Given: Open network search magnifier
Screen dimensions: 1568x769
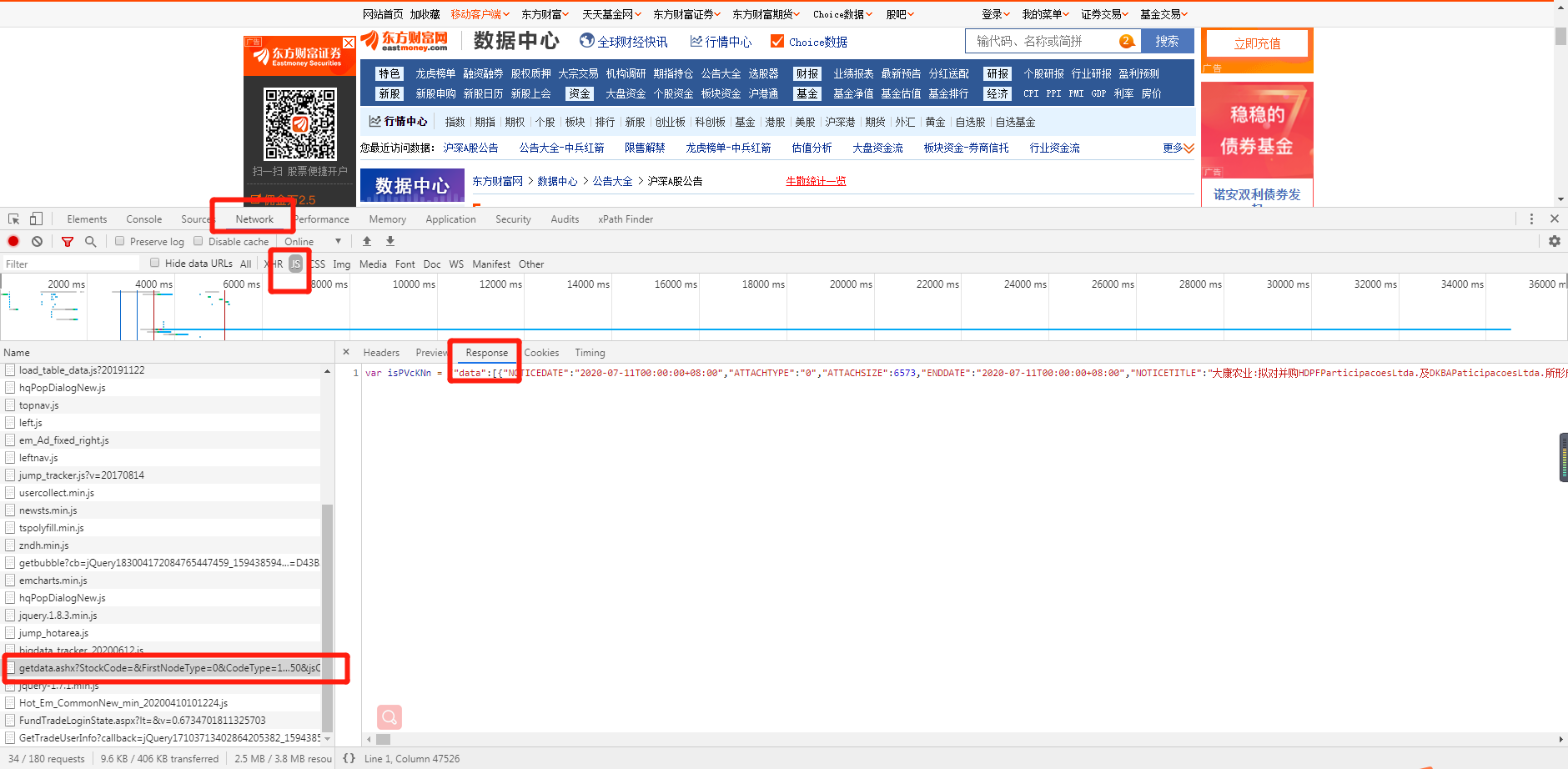Looking at the screenshot, I should coord(91,241).
